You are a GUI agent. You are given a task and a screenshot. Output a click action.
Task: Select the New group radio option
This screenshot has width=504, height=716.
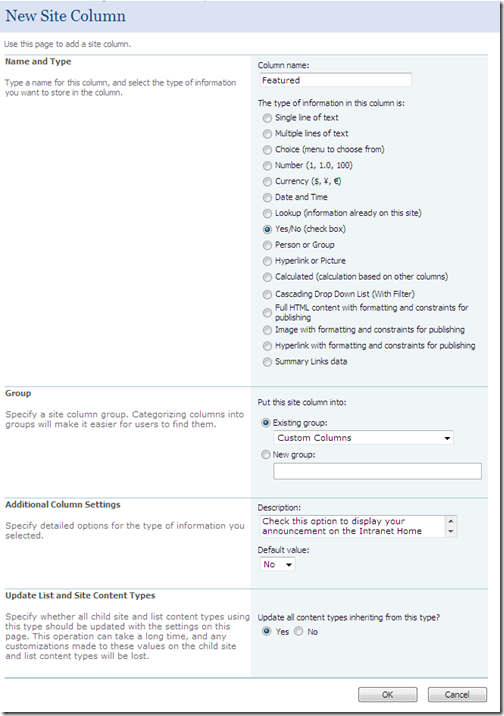[266, 455]
